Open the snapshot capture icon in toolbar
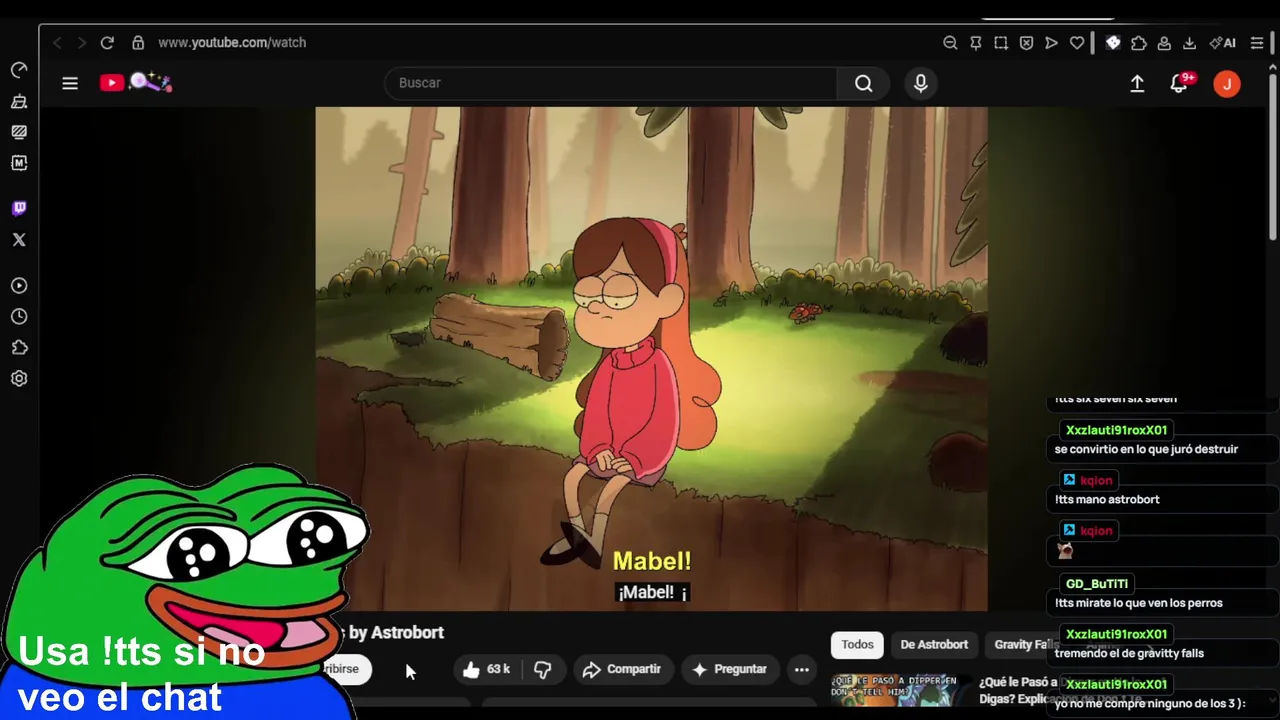The height and width of the screenshot is (720, 1280). [x=1001, y=43]
